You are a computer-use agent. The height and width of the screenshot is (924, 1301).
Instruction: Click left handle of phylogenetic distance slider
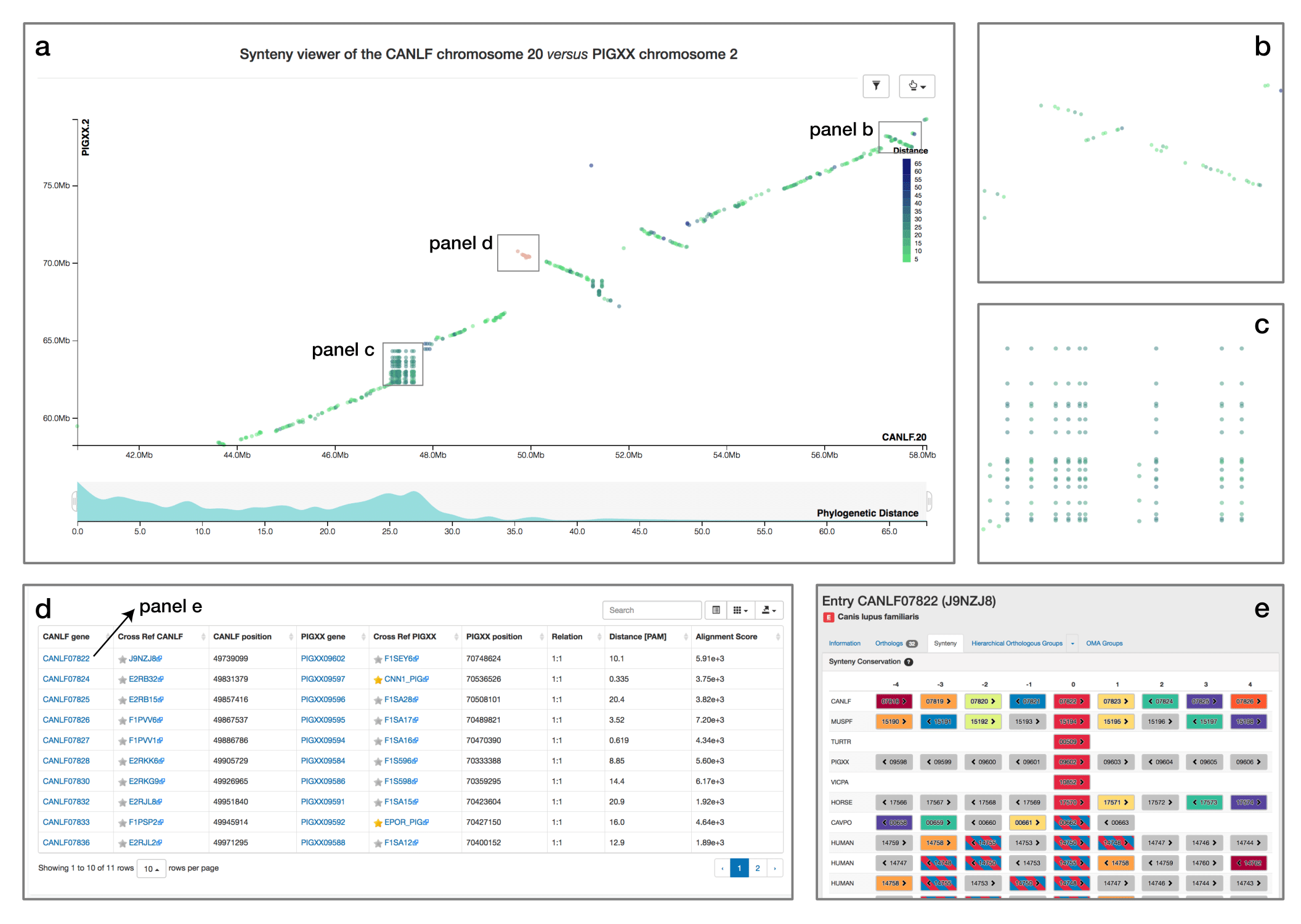point(75,501)
